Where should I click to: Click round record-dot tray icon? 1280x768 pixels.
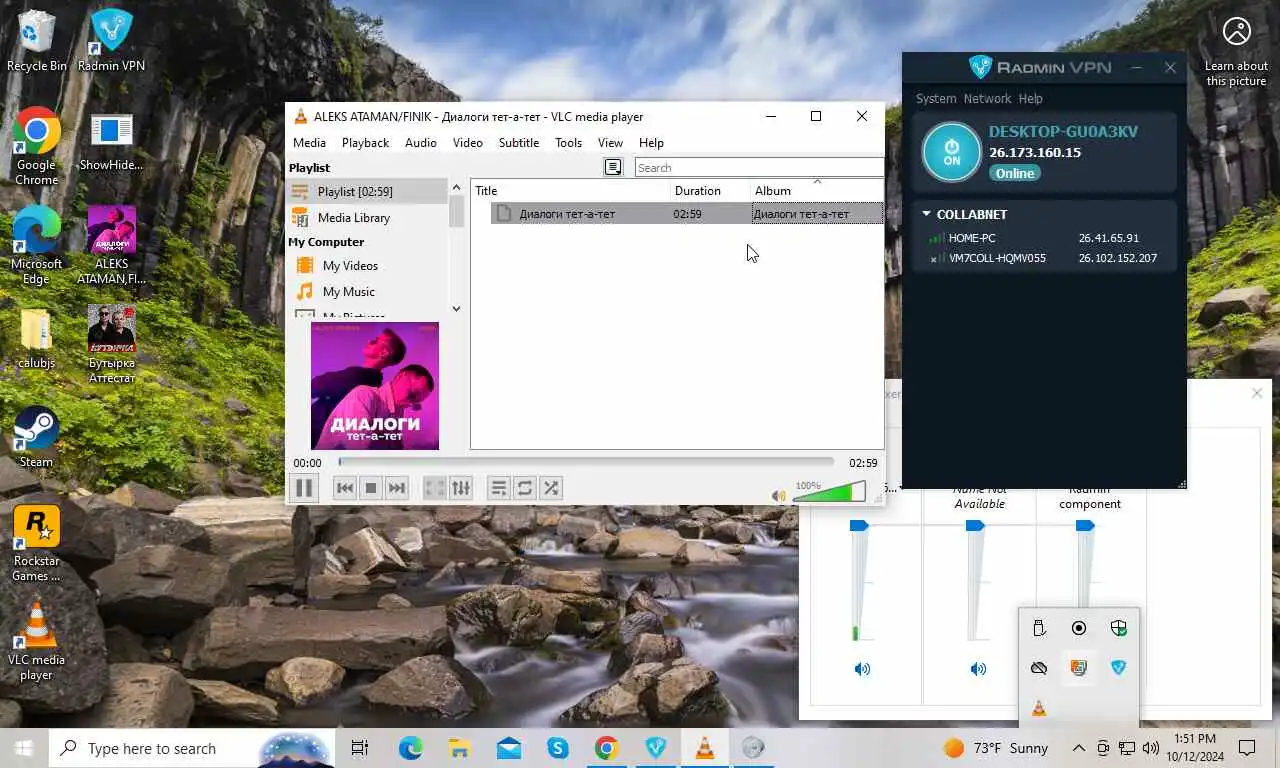tap(1079, 628)
